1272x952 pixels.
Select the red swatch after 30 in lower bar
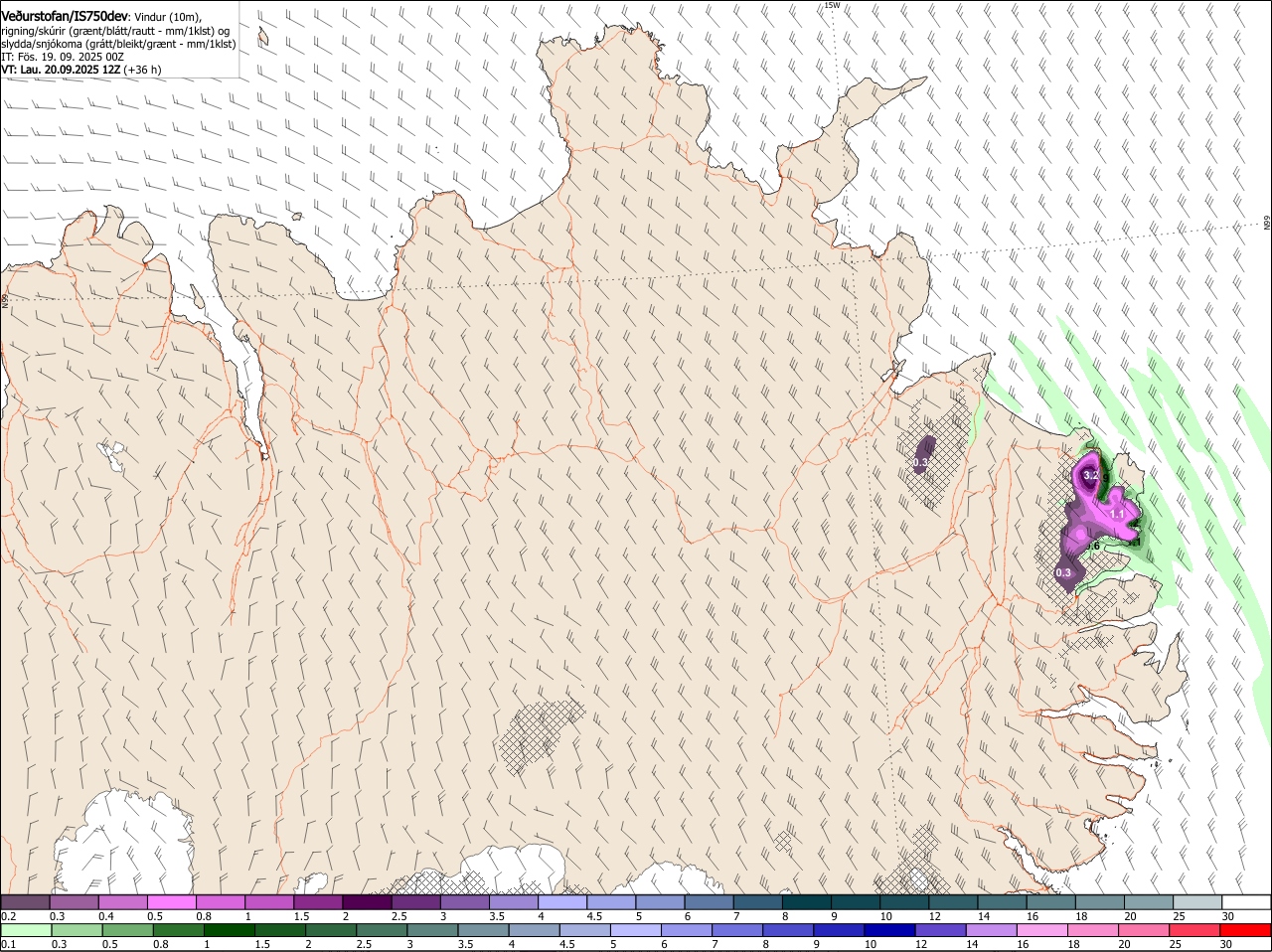click(1246, 930)
